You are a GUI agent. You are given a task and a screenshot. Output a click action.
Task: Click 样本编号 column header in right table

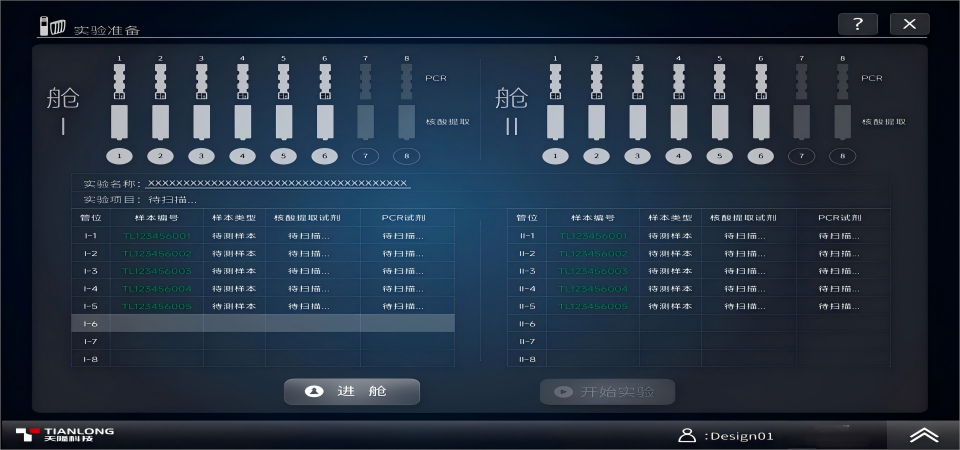coord(592,217)
